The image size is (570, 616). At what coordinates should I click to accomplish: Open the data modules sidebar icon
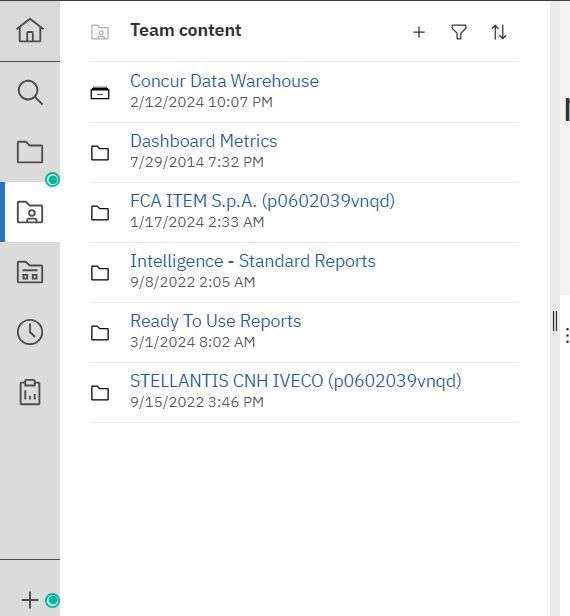30,272
